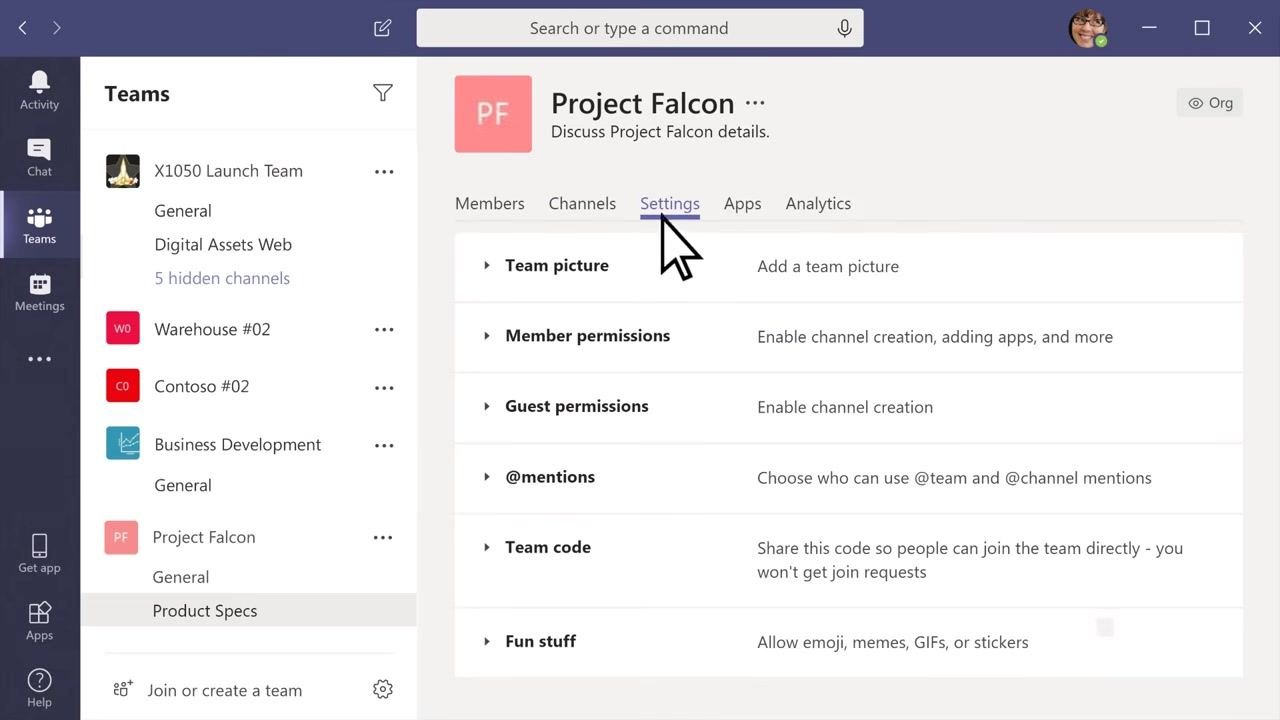Open the manage teams gear icon

pos(382,689)
